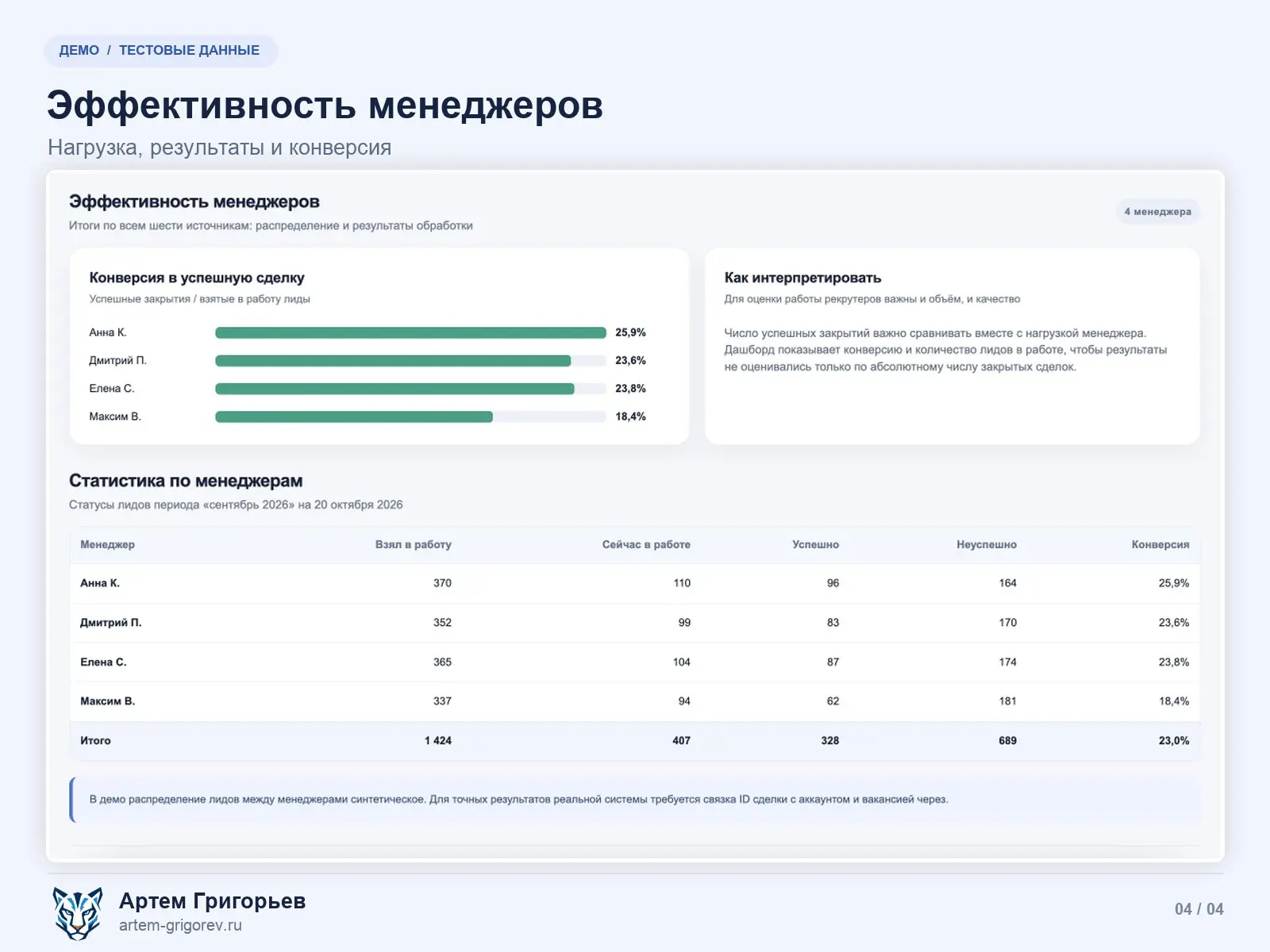
Task: Click the 'Неуспешно' column header
Action: (987, 544)
